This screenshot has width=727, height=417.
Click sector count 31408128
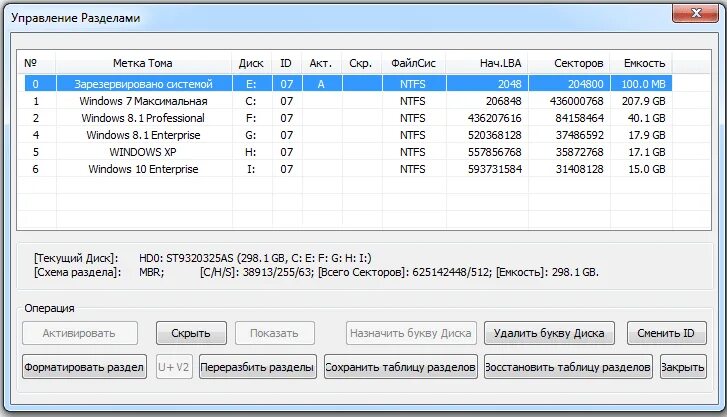(580, 169)
